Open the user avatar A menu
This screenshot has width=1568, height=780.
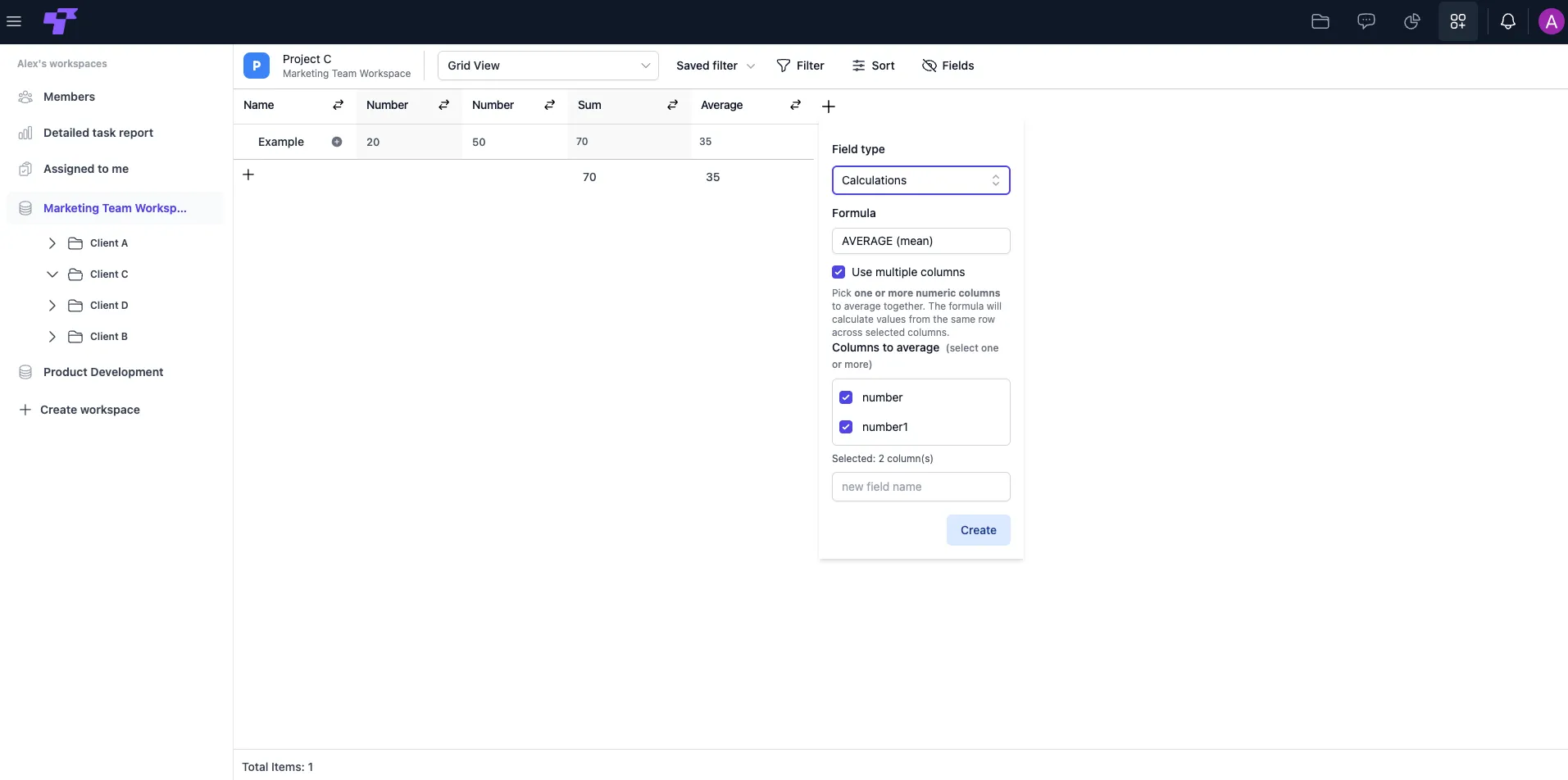point(1551,22)
